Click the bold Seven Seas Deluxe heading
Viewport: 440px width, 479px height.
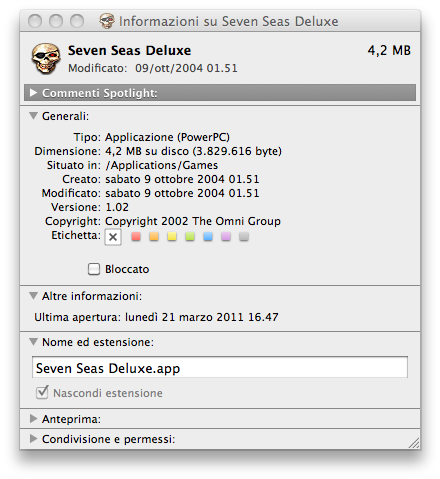click(129, 51)
